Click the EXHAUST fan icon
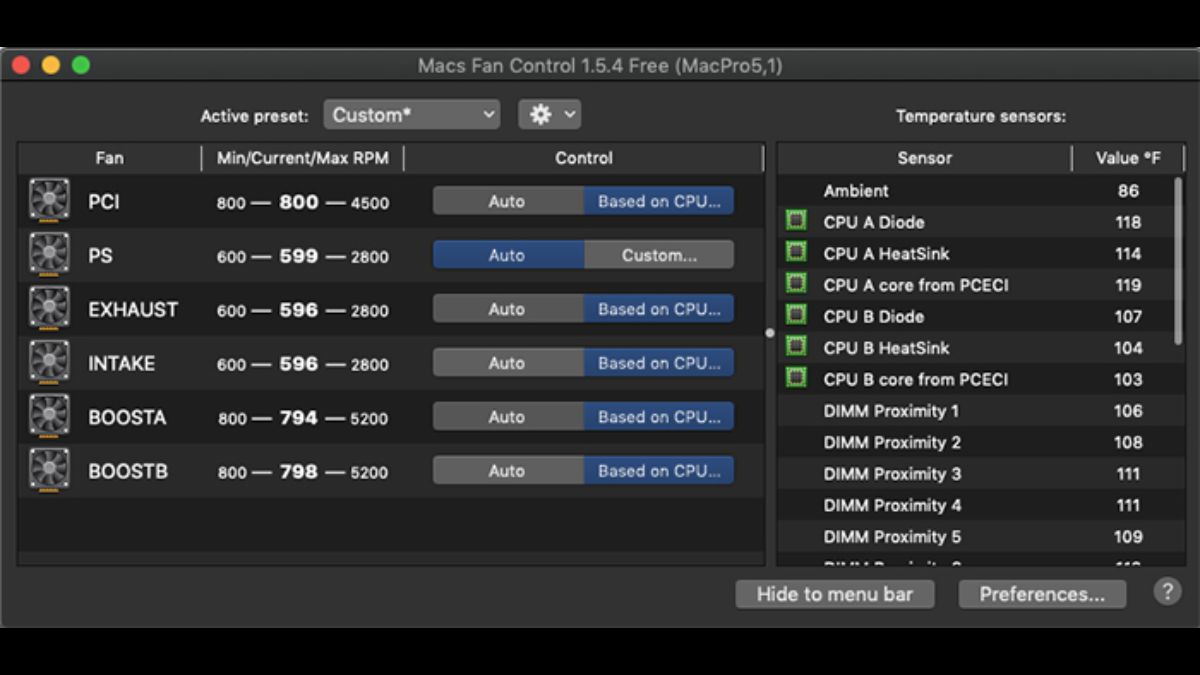Screen dimensions: 1200x675 click(49, 308)
